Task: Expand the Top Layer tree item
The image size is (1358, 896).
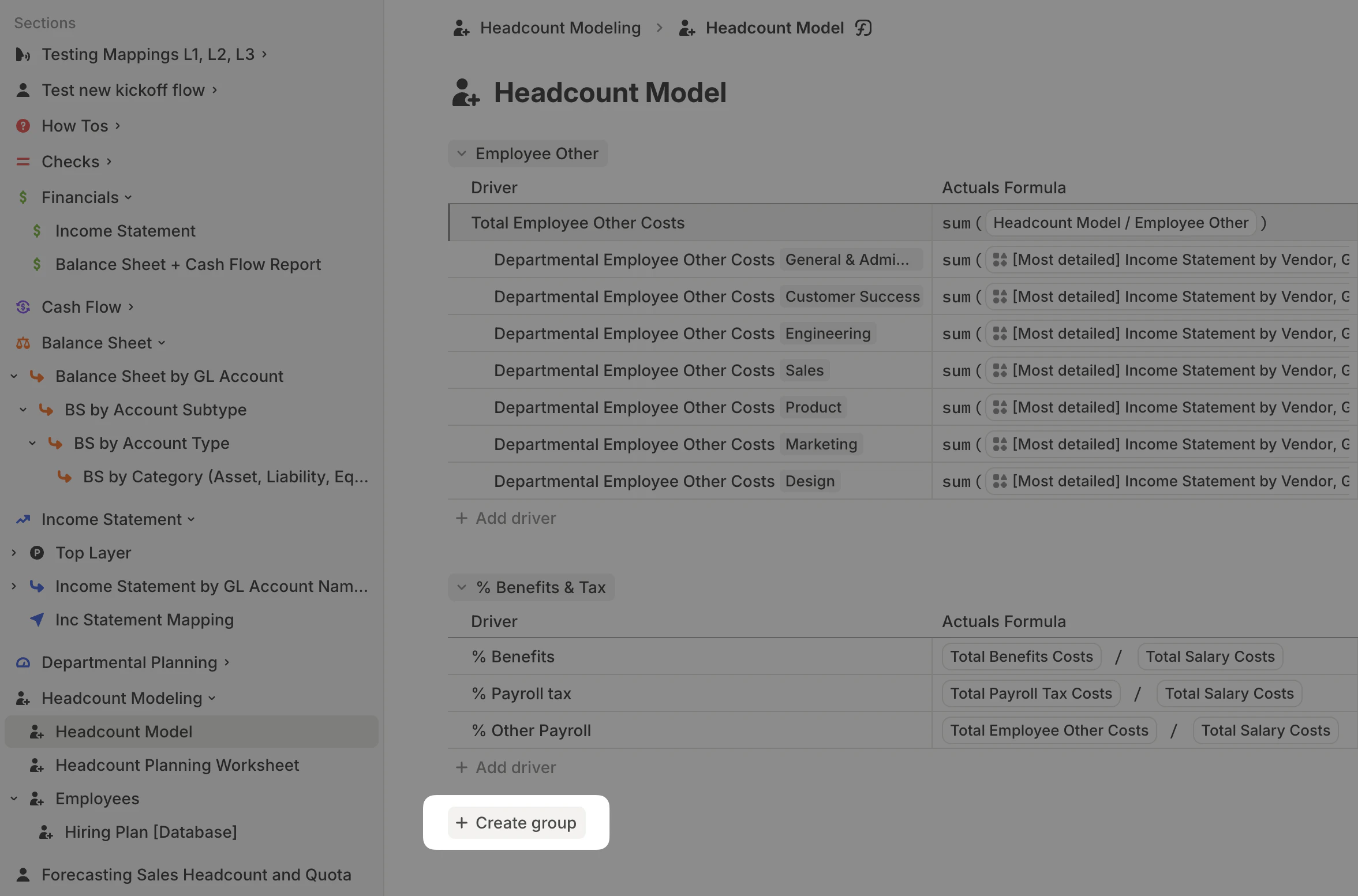Action: pos(14,553)
